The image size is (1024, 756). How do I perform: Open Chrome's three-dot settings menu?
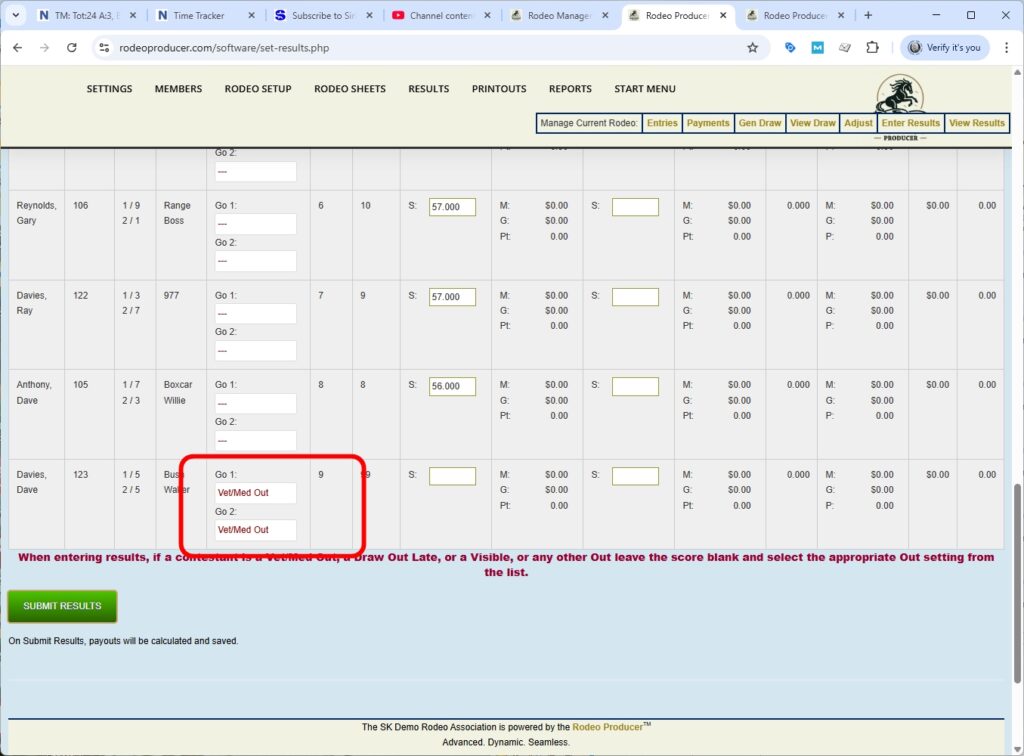(x=1007, y=47)
